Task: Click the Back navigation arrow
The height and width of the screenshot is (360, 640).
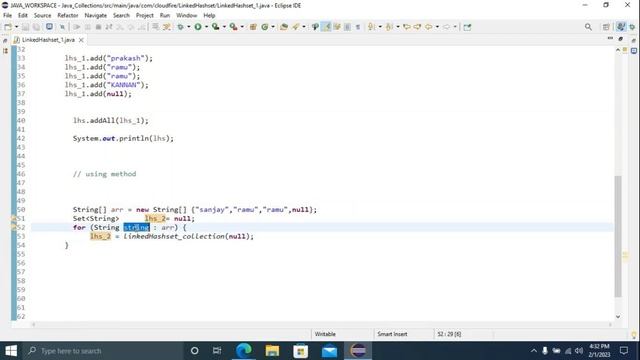Action: (429, 27)
